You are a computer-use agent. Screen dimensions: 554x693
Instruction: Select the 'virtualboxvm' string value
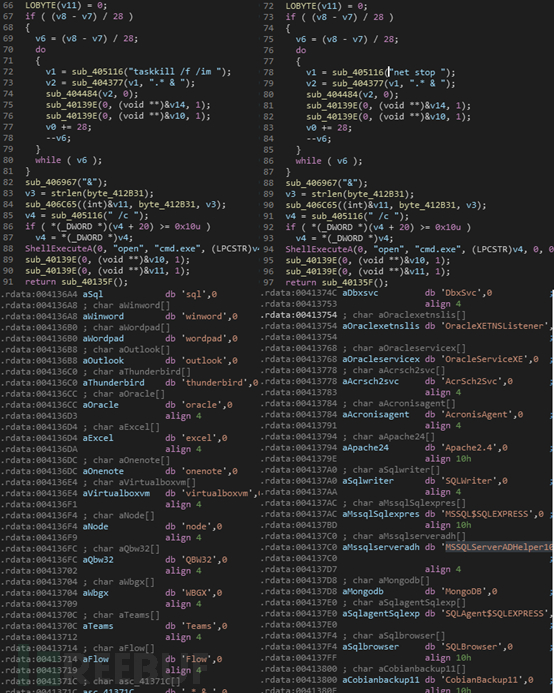tap(217, 493)
